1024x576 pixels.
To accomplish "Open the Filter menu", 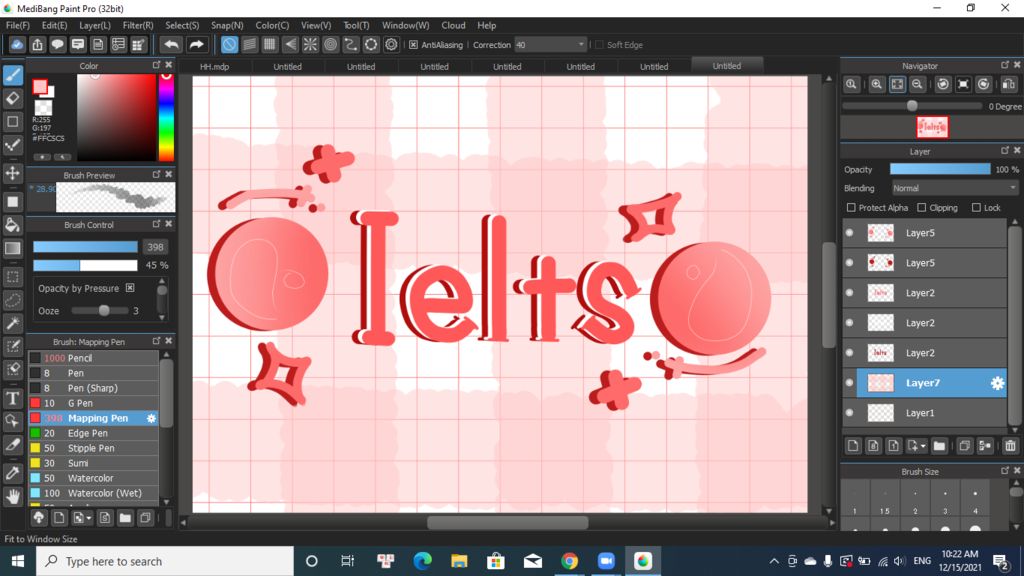I will click(138, 25).
